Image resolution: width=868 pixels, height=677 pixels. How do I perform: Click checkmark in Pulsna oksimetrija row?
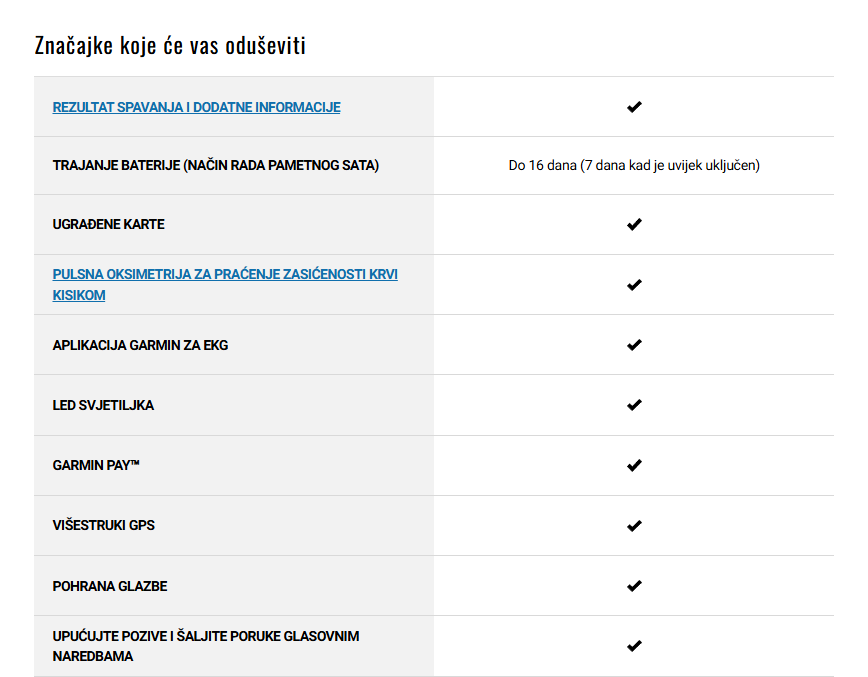point(634,285)
